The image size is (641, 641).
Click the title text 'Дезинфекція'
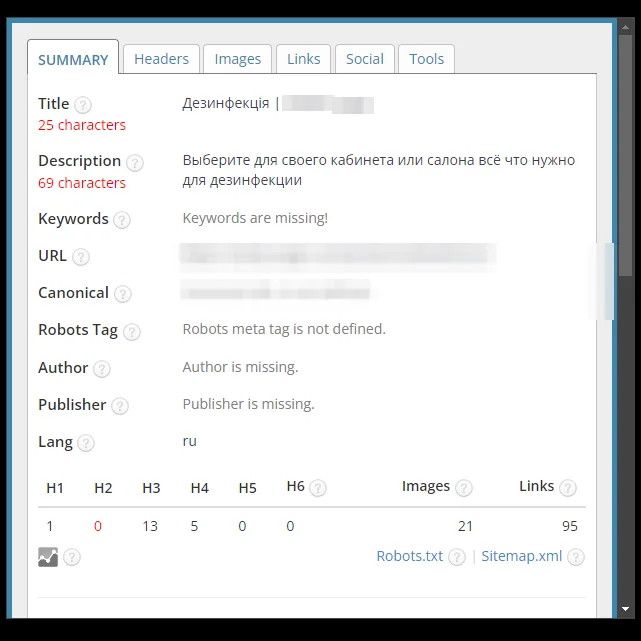click(226, 103)
